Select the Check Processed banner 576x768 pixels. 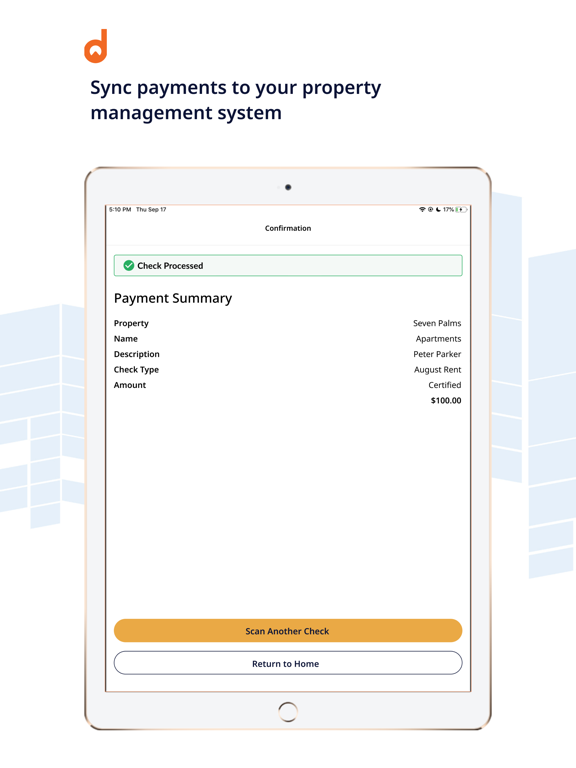click(x=288, y=265)
